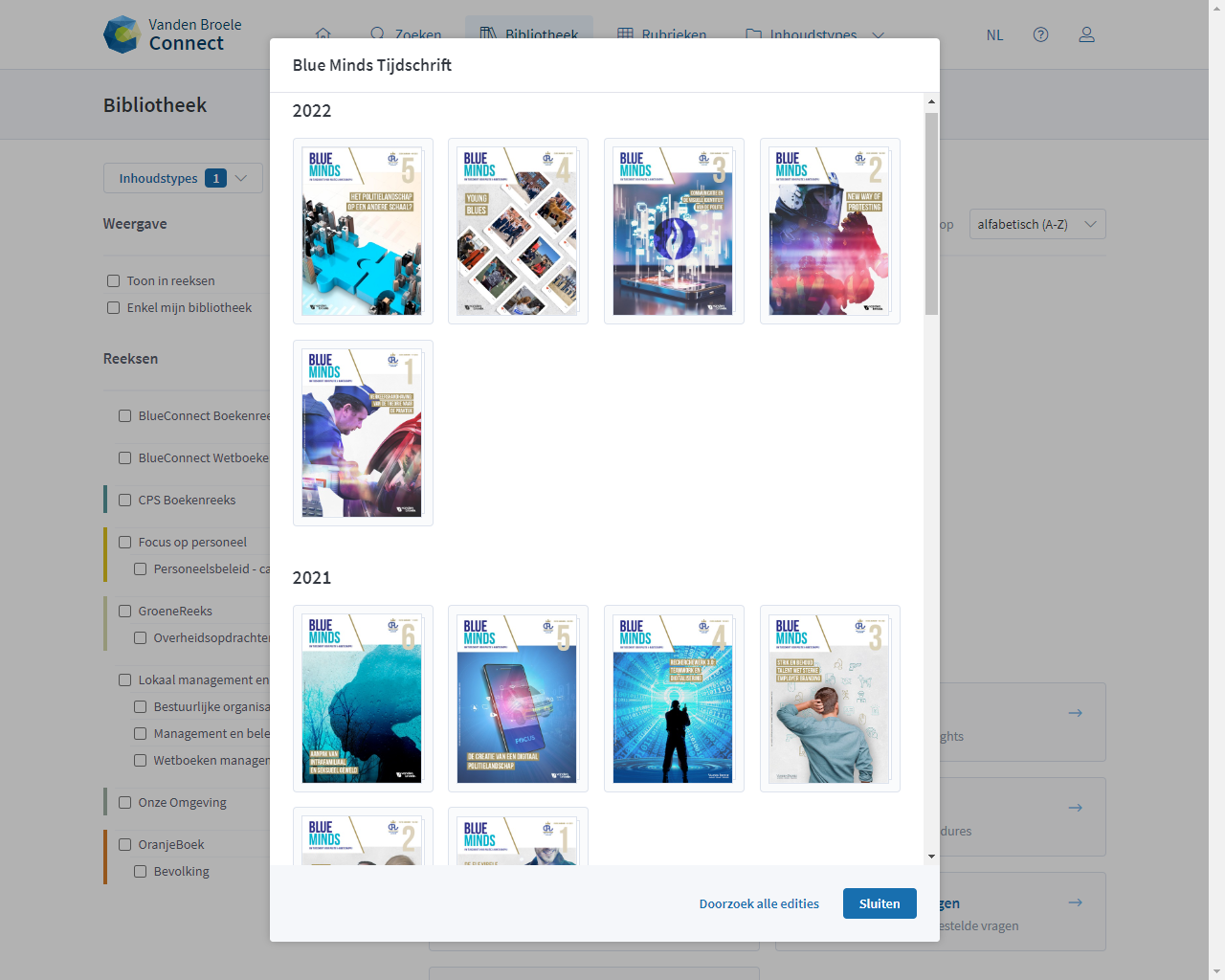Check the Lokaal management checkbox
Image resolution: width=1225 pixels, height=980 pixels.
(125, 679)
